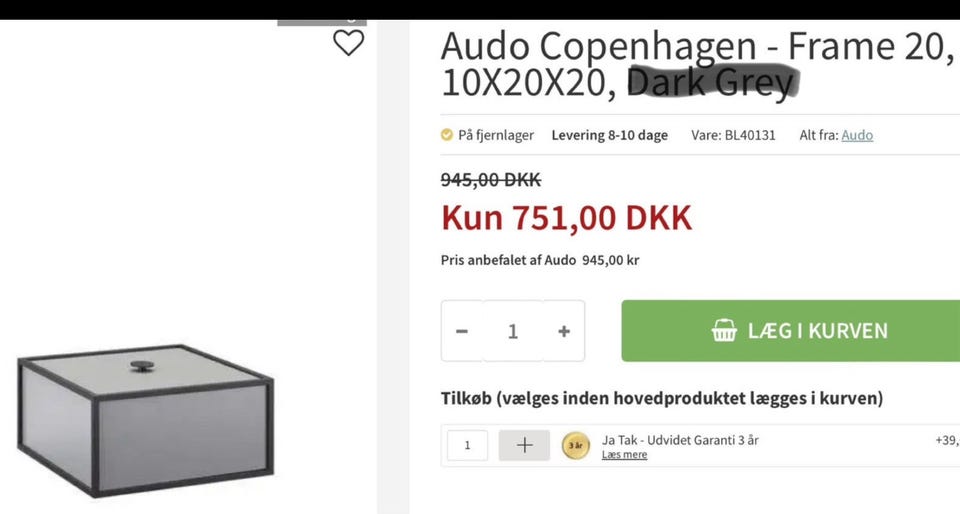Viewport: 960px width, 514px height.
Task: Click the yellow stock status checkmark icon
Action: click(x=447, y=135)
